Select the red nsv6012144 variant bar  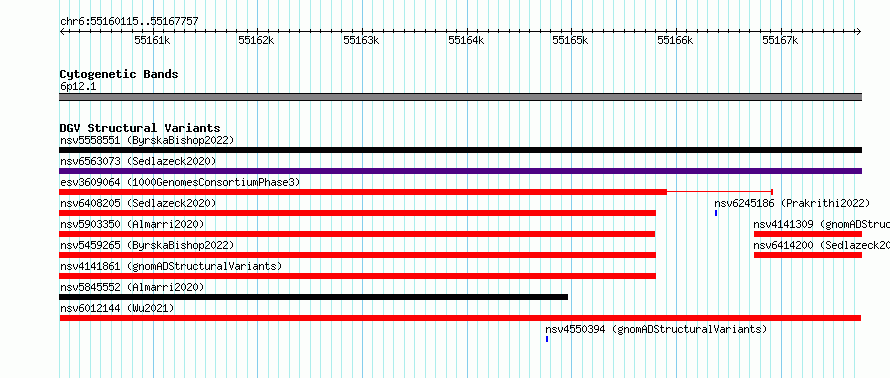tap(460, 318)
